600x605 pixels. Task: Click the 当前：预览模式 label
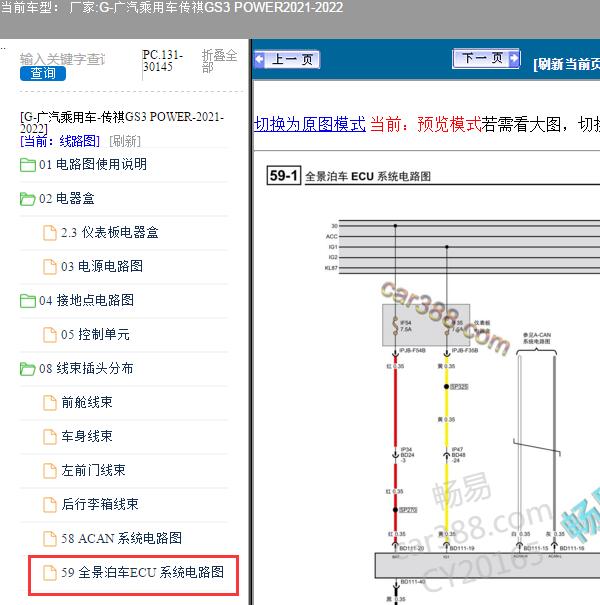[x=426, y=125]
